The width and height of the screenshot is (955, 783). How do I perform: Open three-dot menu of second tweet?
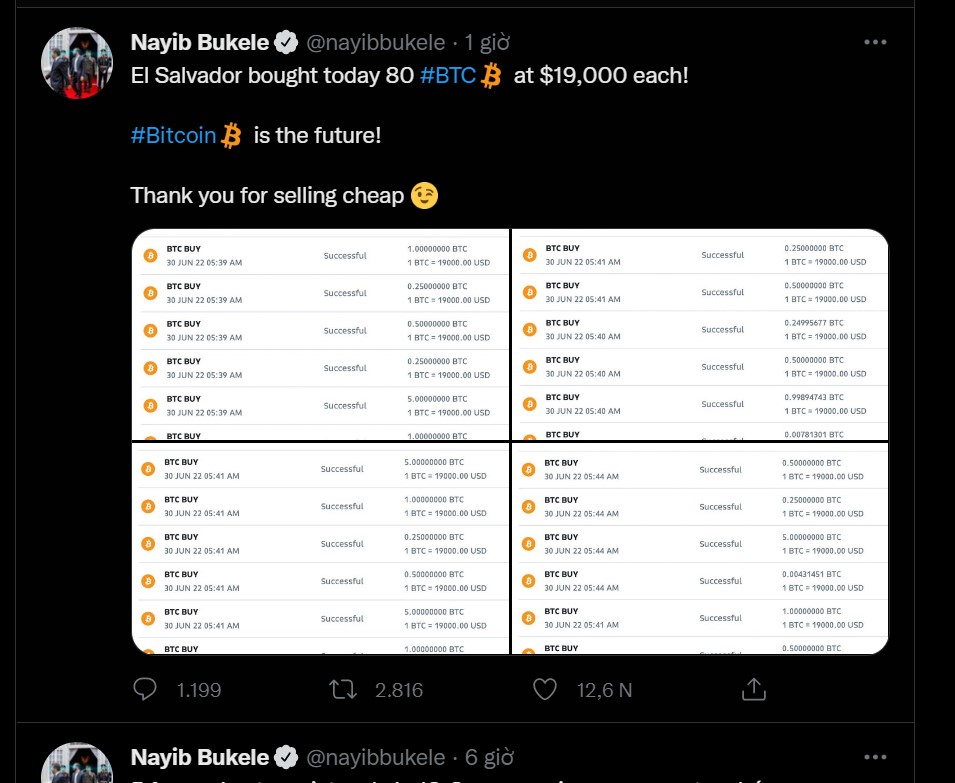click(x=875, y=757)
